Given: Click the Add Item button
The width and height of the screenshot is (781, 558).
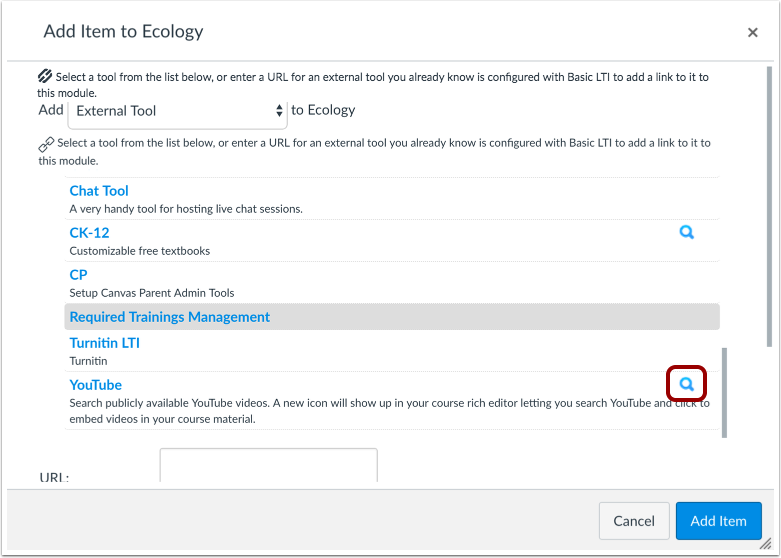Looking at the screenshot, I should tap(718, 521).
